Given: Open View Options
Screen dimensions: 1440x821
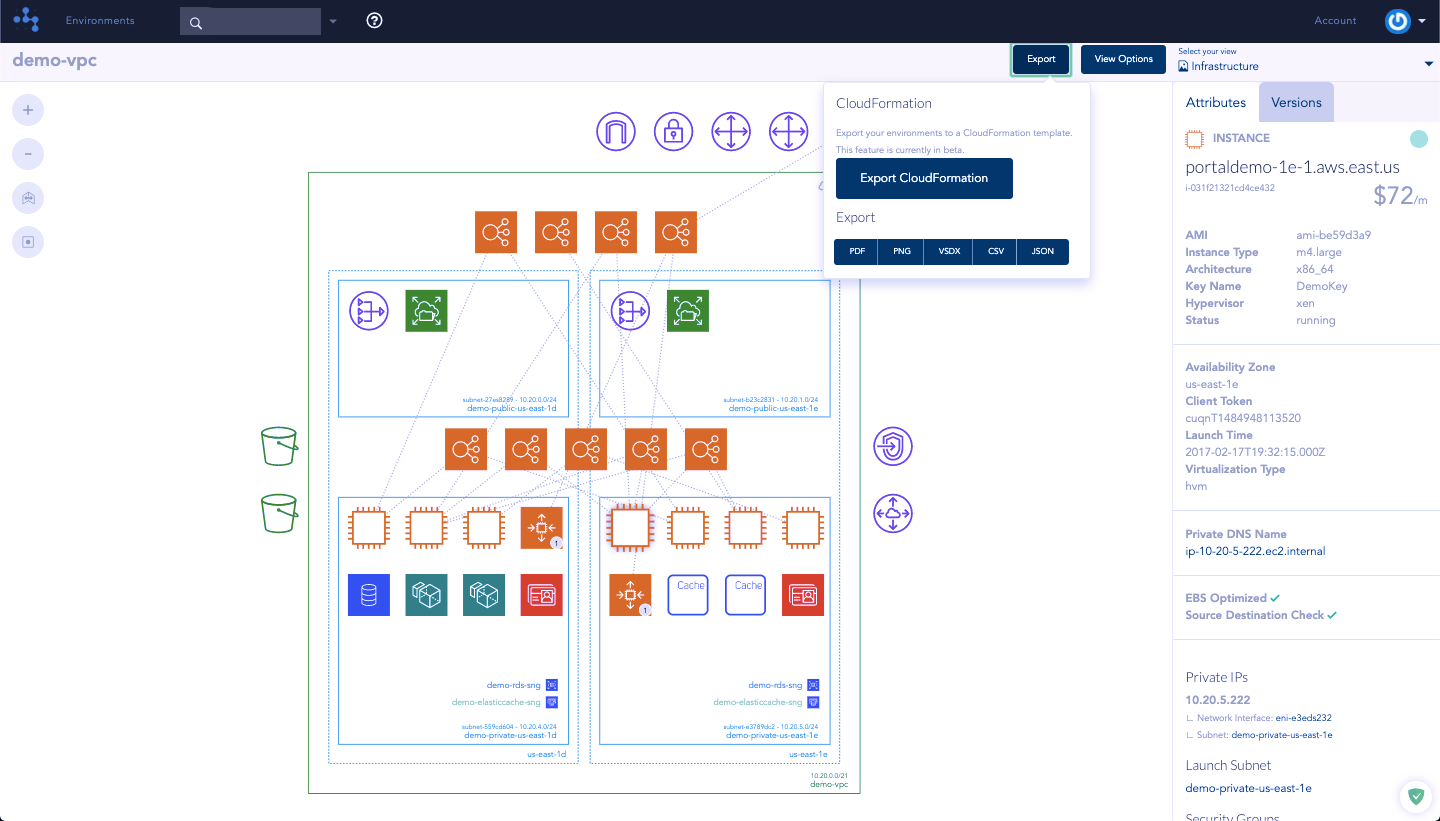Looking at the screenshot, I should (x=1123, y=59).
